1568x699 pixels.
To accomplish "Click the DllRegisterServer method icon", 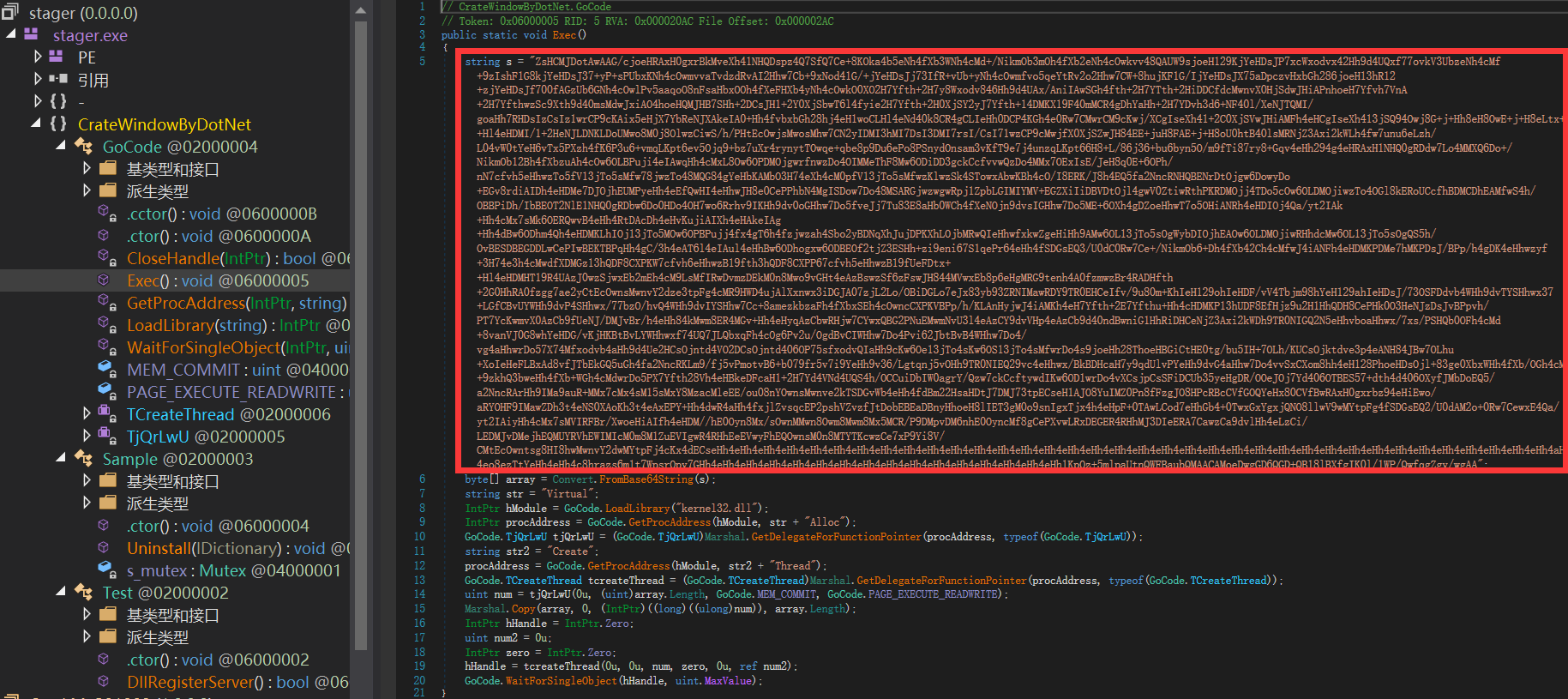I will click(x=105, y=681).
